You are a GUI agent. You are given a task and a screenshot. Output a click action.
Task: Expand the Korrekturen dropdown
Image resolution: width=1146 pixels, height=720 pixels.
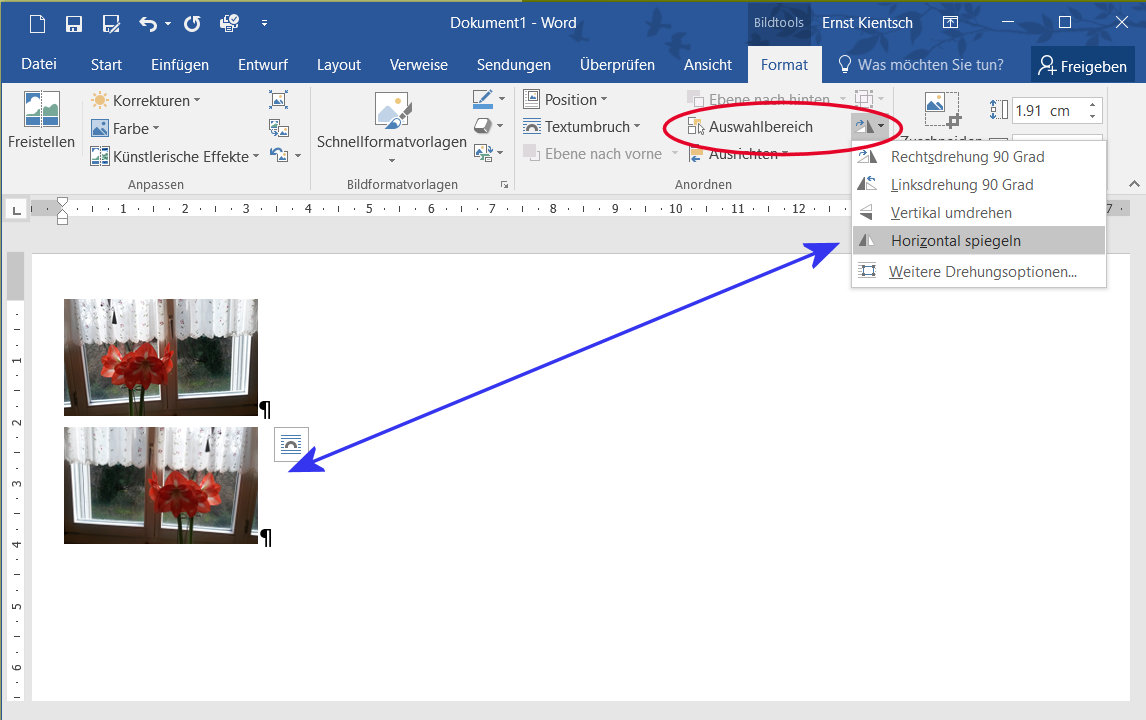[145, 101]
